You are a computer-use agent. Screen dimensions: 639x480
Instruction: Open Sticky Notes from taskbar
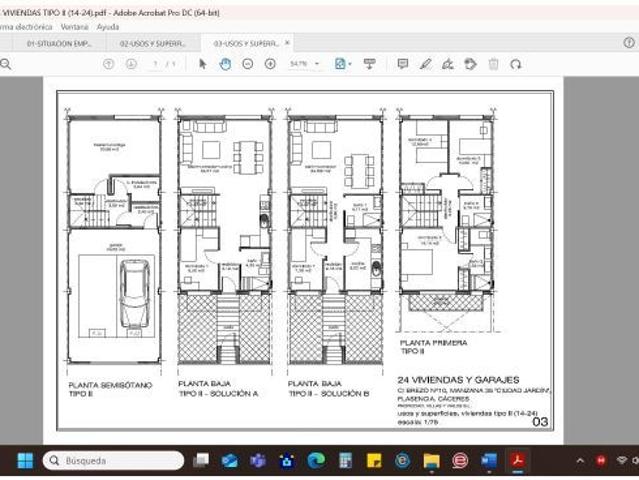pyautogui.click(x=374, y=461)
